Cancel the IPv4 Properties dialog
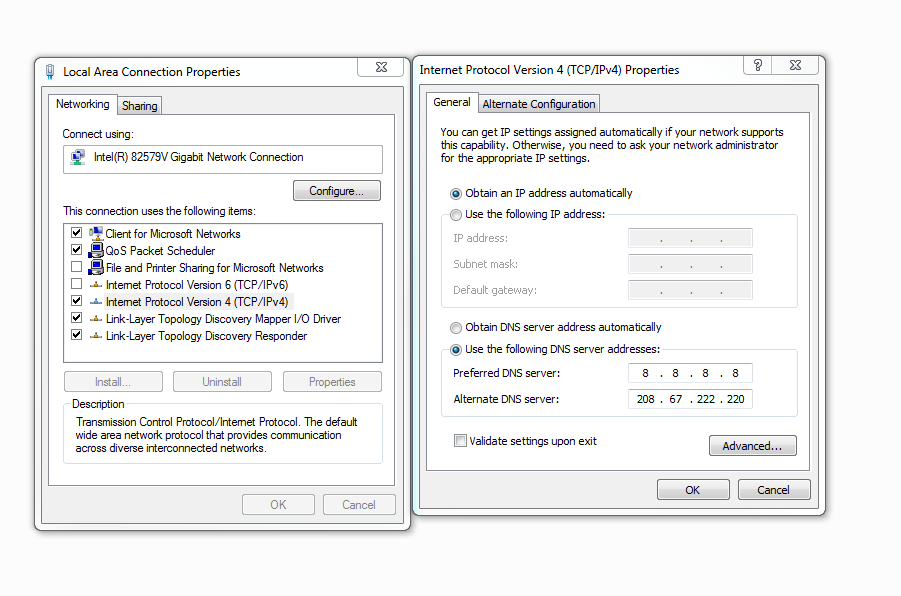901x596 pixels. tap(773, 490)
